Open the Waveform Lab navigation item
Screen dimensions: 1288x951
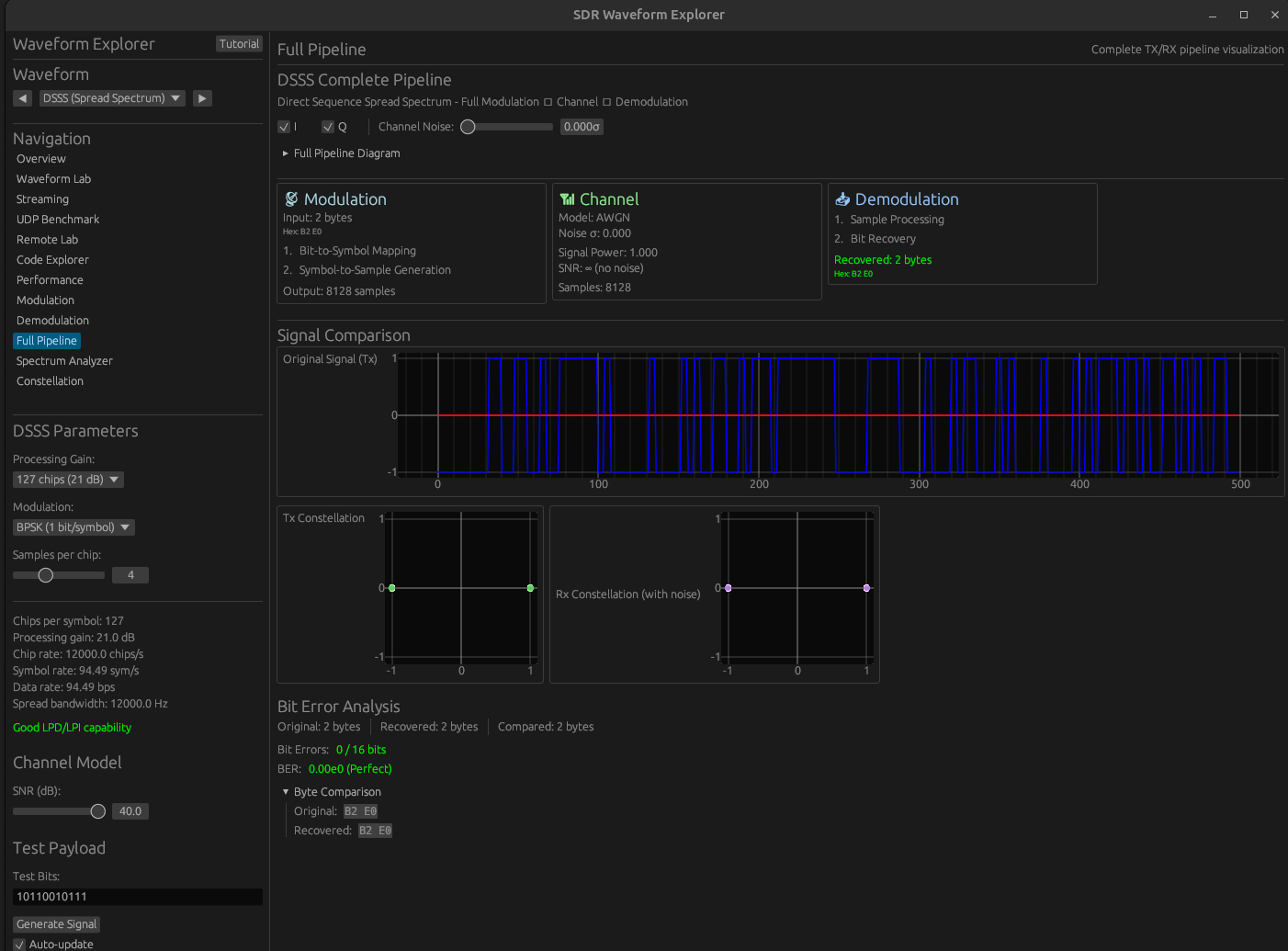pyautogui.click(x=53, y=179)
